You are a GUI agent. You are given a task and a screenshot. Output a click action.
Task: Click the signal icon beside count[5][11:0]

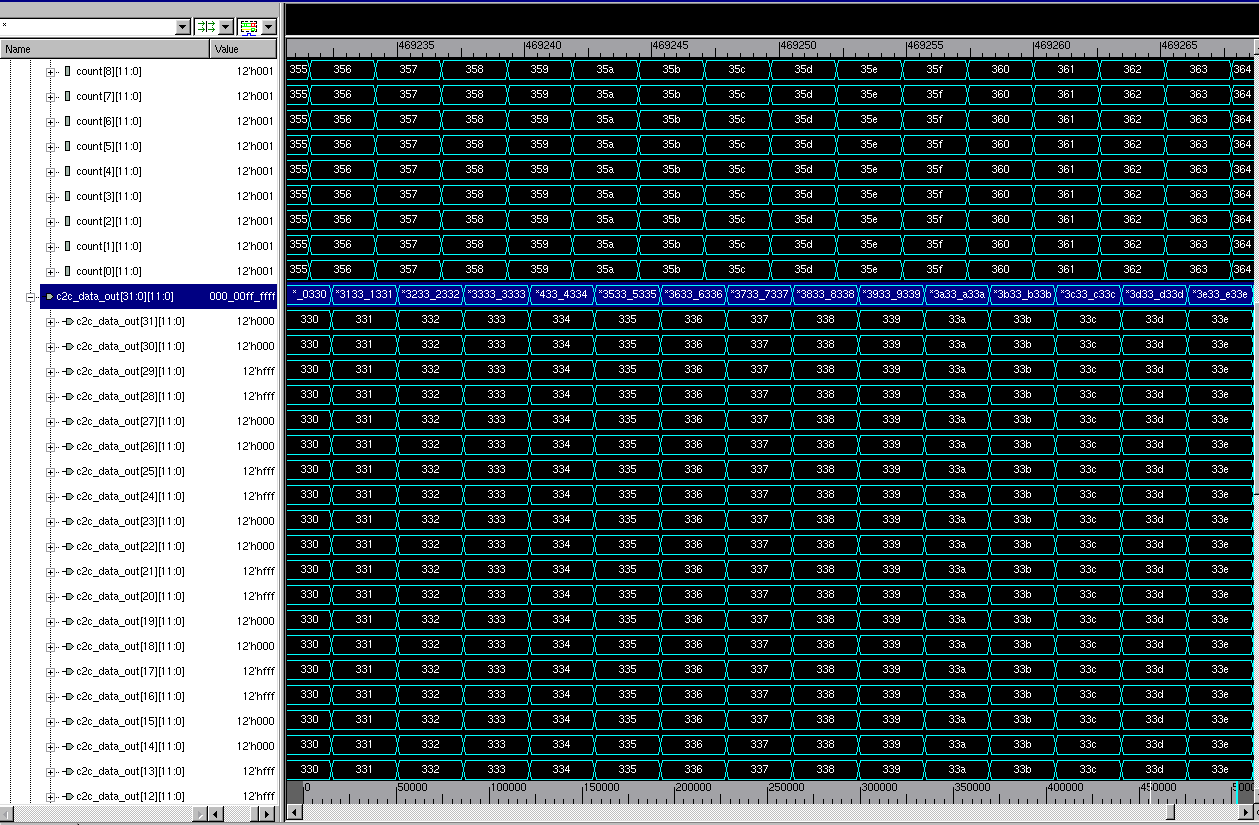point(68,146)
